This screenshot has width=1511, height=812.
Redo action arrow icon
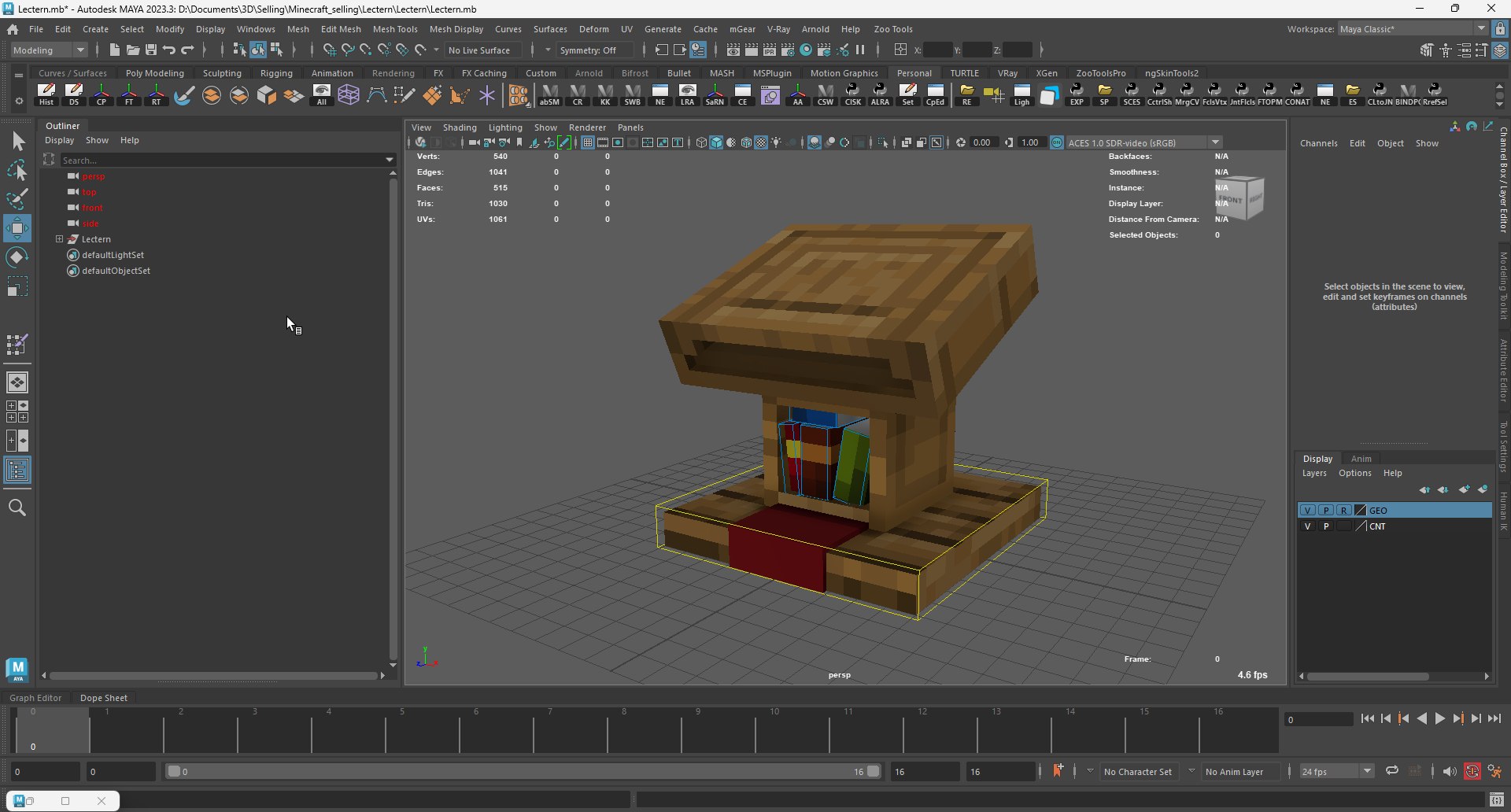tap(187, 50)
